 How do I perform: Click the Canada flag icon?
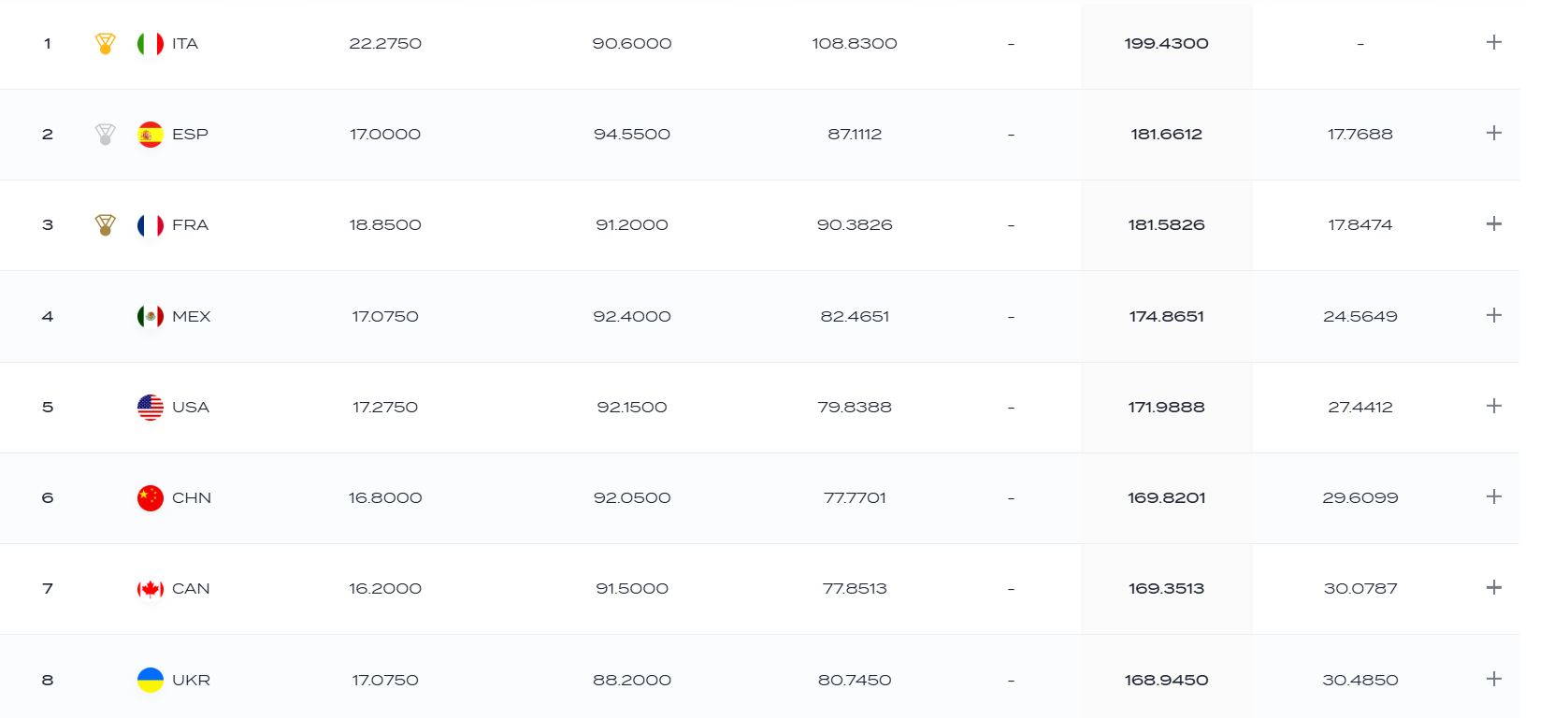[151, 589]
